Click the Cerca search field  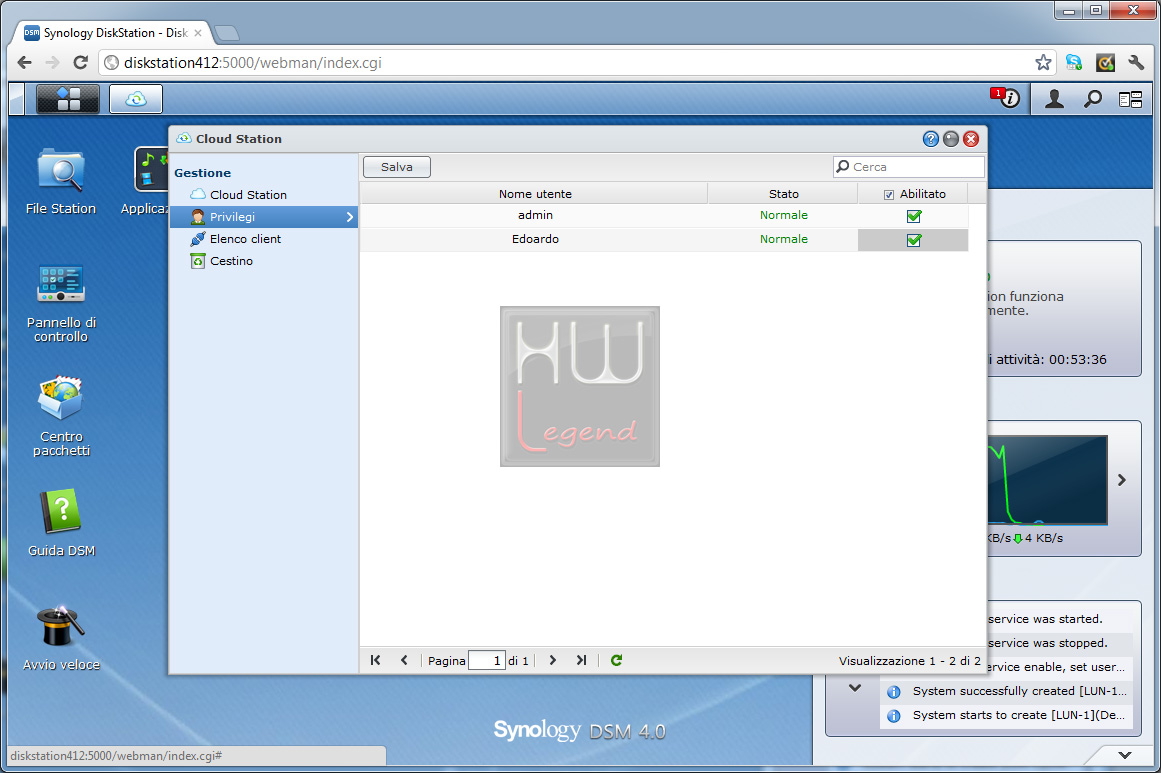point(909,167)
